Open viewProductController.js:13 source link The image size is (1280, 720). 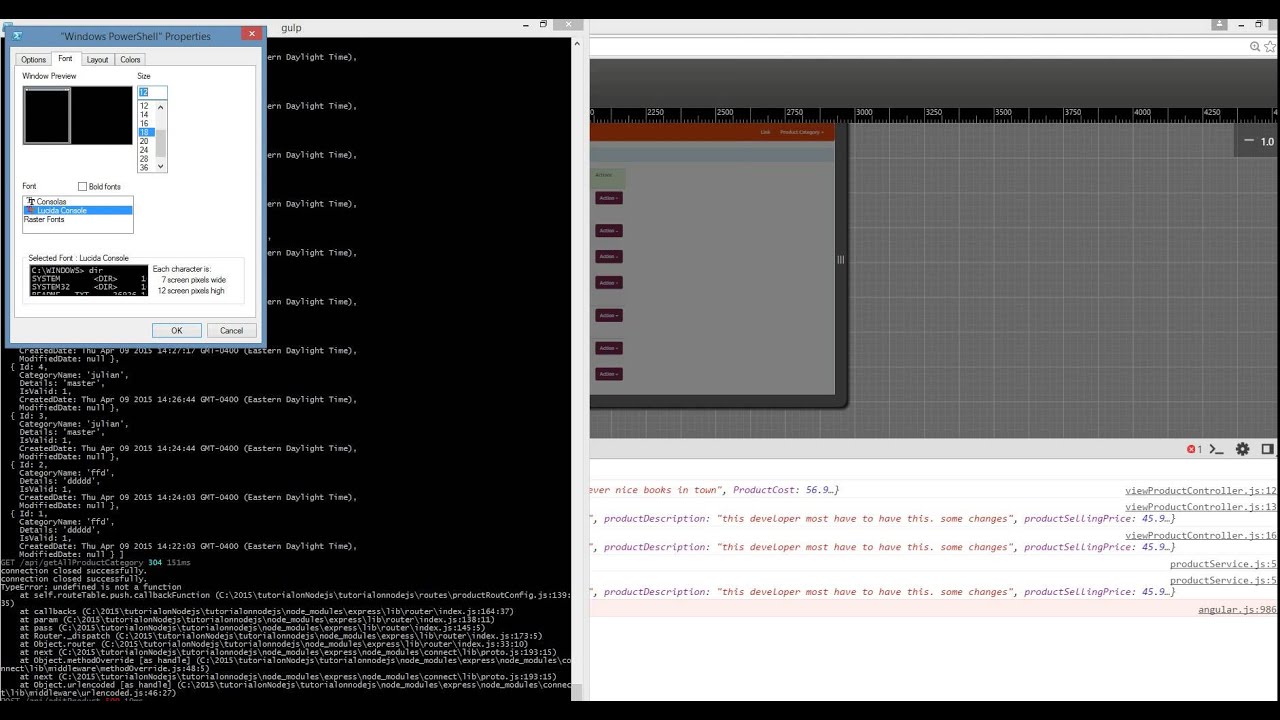1201,507
